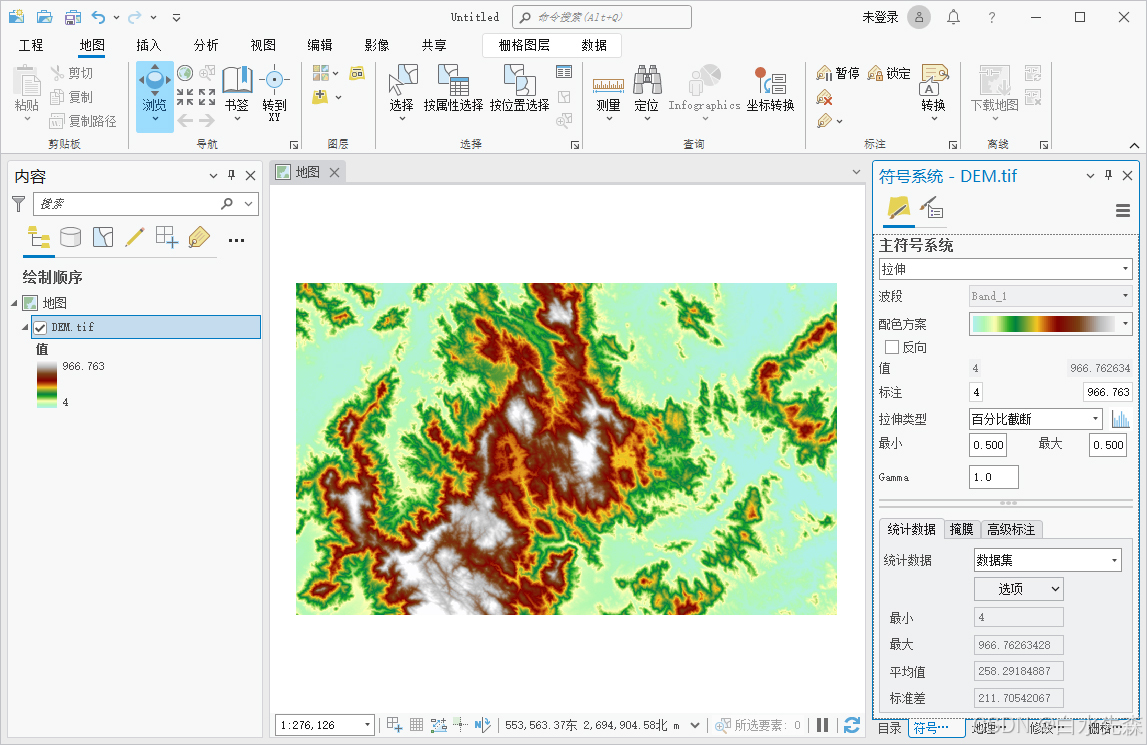
Task: Click the 选项 options button
Action: [1018, 589]
